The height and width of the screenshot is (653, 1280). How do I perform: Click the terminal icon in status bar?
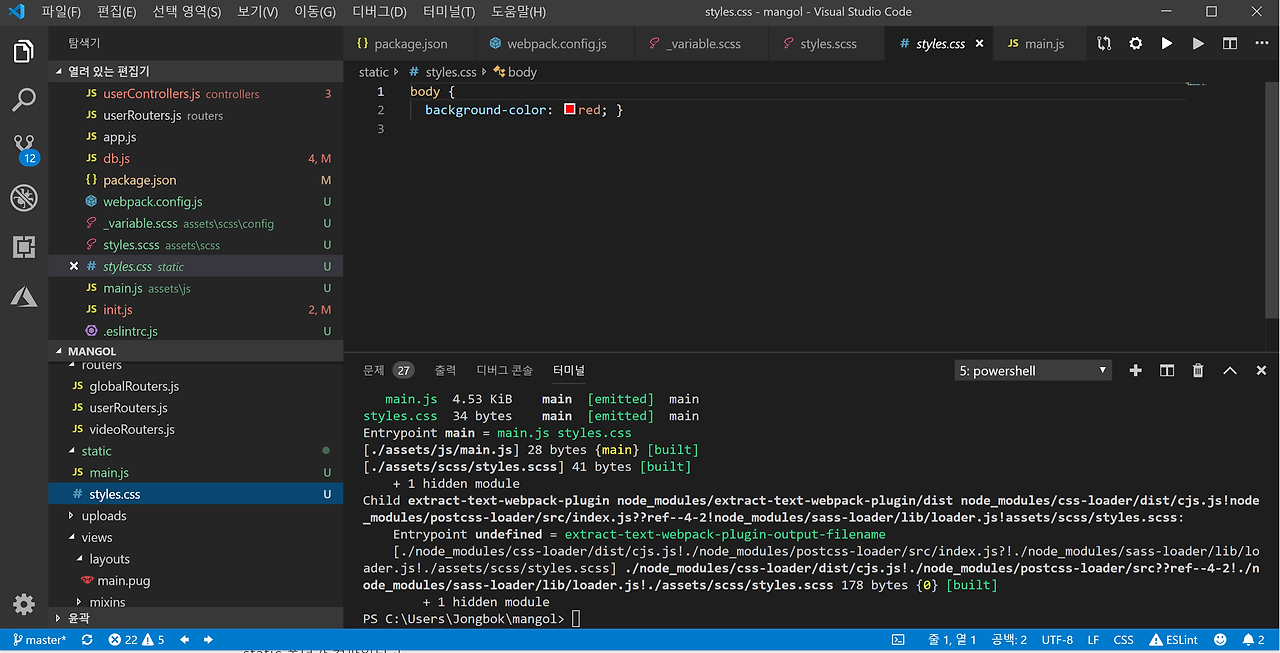(x=898, y=640)
